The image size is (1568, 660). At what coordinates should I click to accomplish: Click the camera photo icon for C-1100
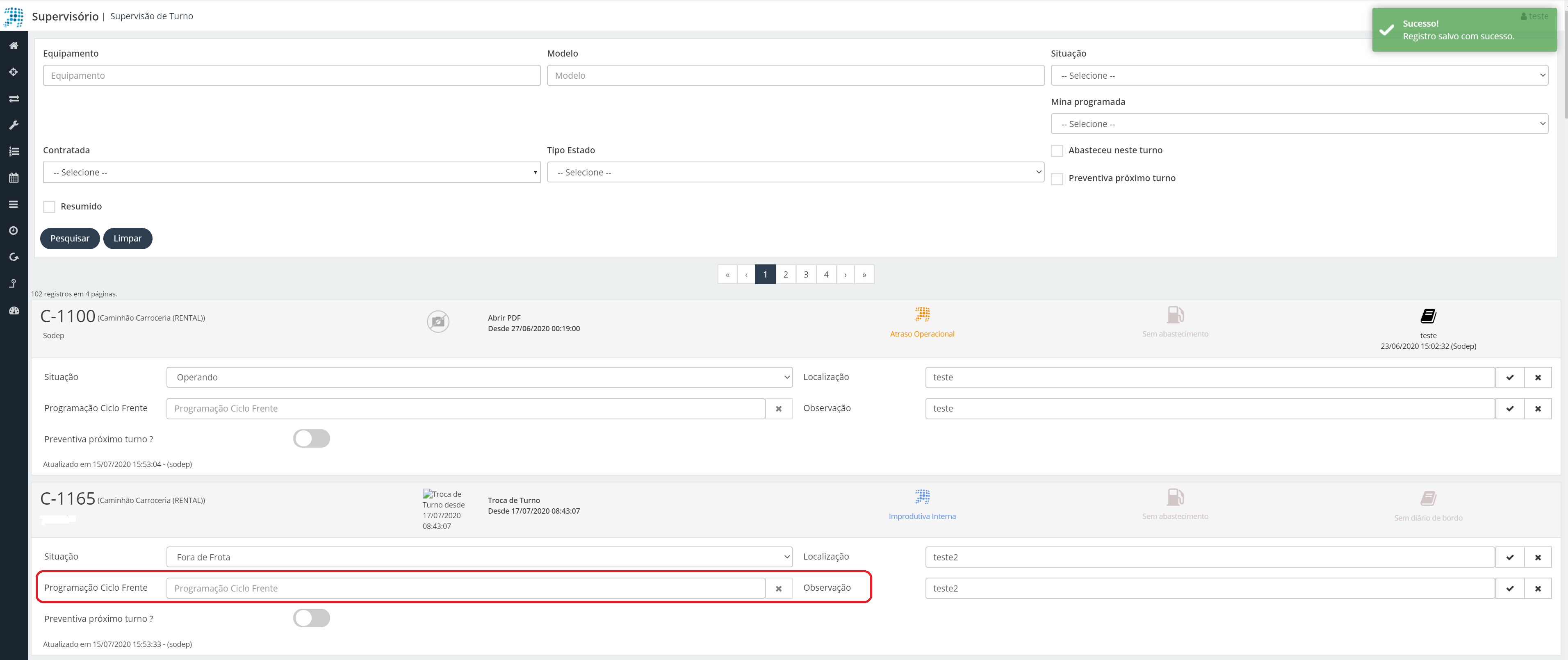[438, 321]
